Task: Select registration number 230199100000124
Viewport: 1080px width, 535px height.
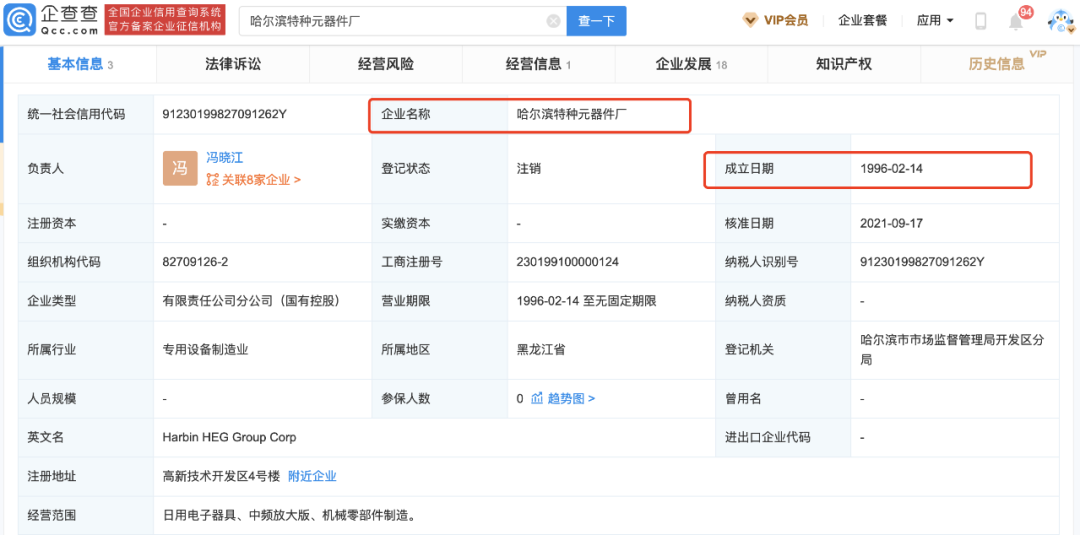Action: click(568, 262)
